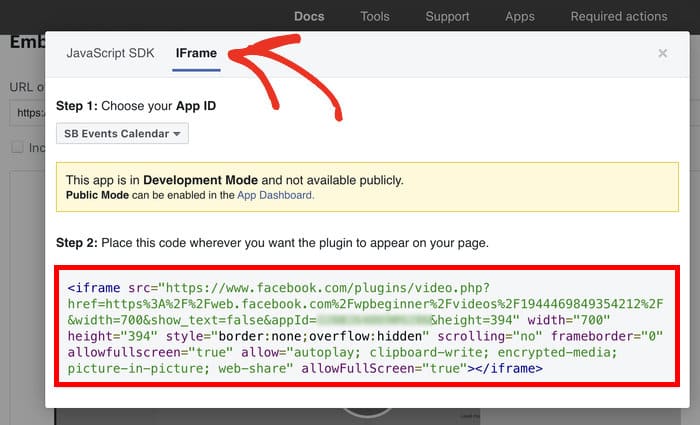
Task: Select the IFrame tab
Action: point(196,53)
